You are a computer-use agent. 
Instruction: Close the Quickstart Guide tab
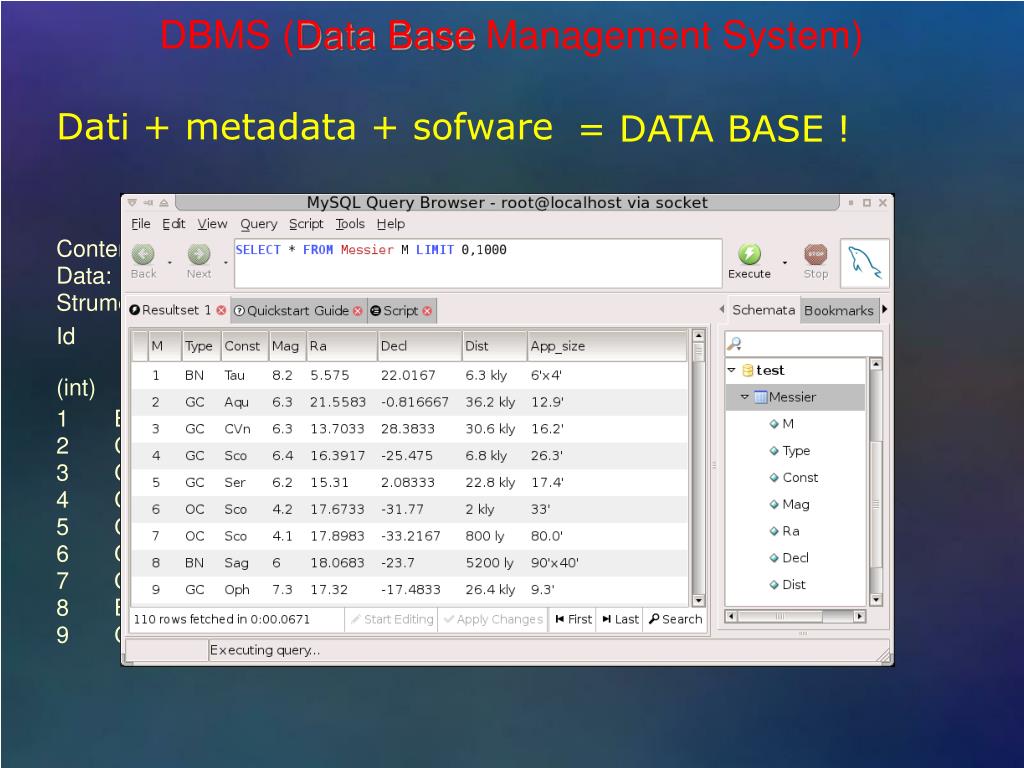358,311
